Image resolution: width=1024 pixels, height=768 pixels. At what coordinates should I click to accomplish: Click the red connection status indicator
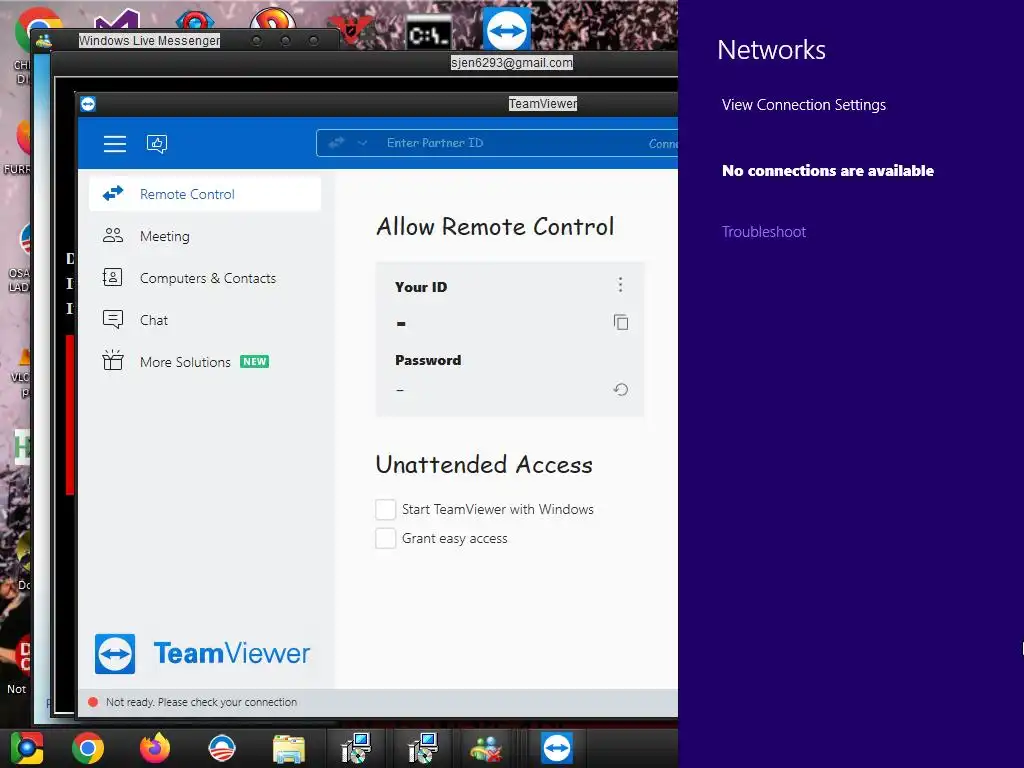pos(93,702)
